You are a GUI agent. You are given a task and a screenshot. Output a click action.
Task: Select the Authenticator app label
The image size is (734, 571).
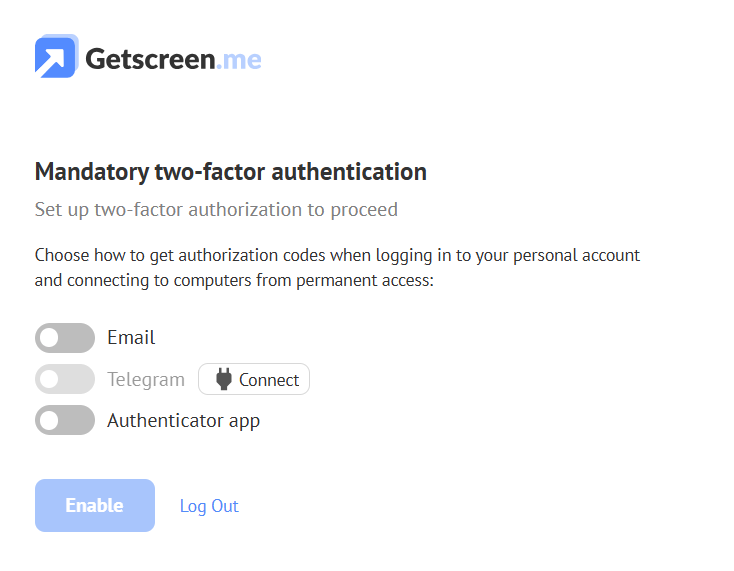click(x=183, y=421)
